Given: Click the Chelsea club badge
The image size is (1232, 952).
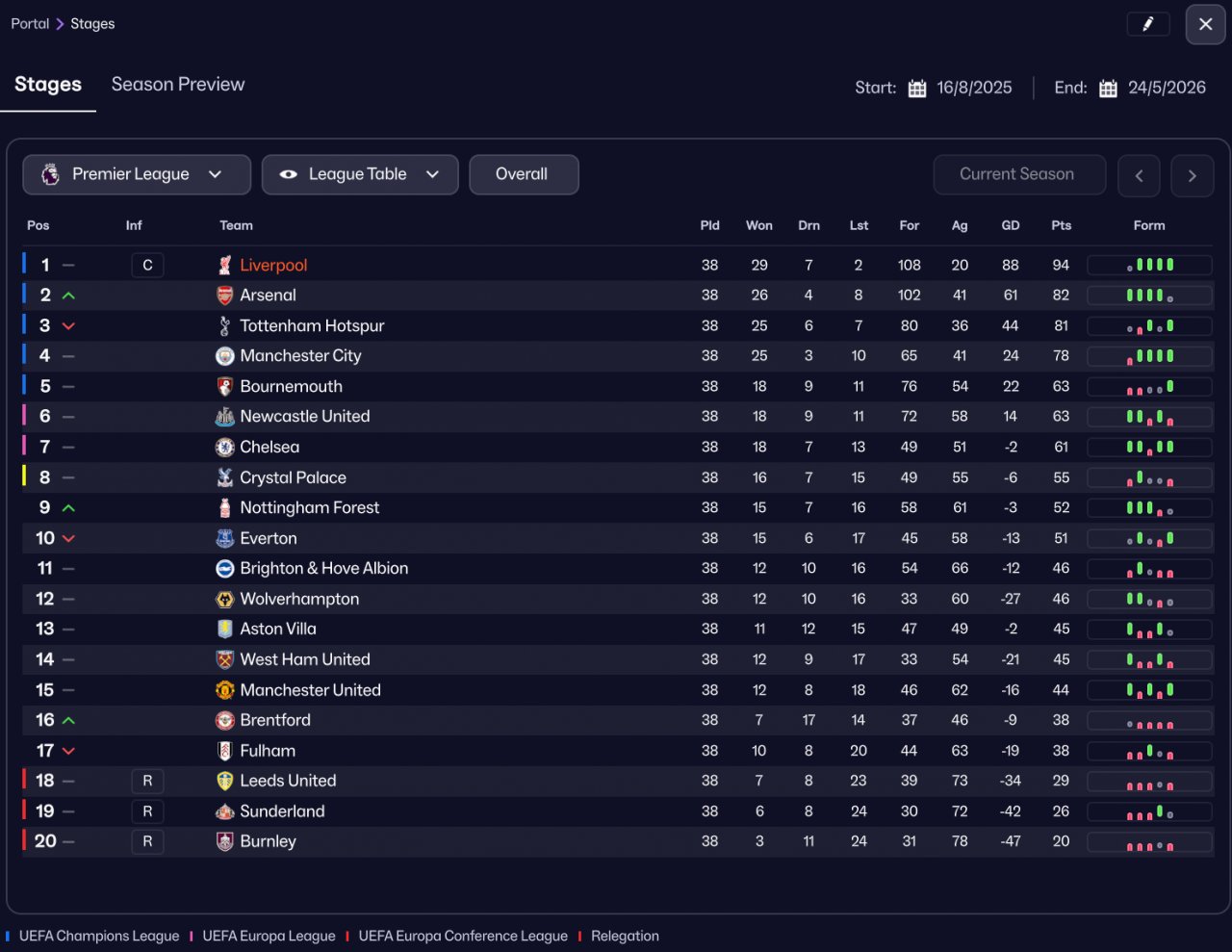Looking at the screenshot, I should [x=224, y=448].
